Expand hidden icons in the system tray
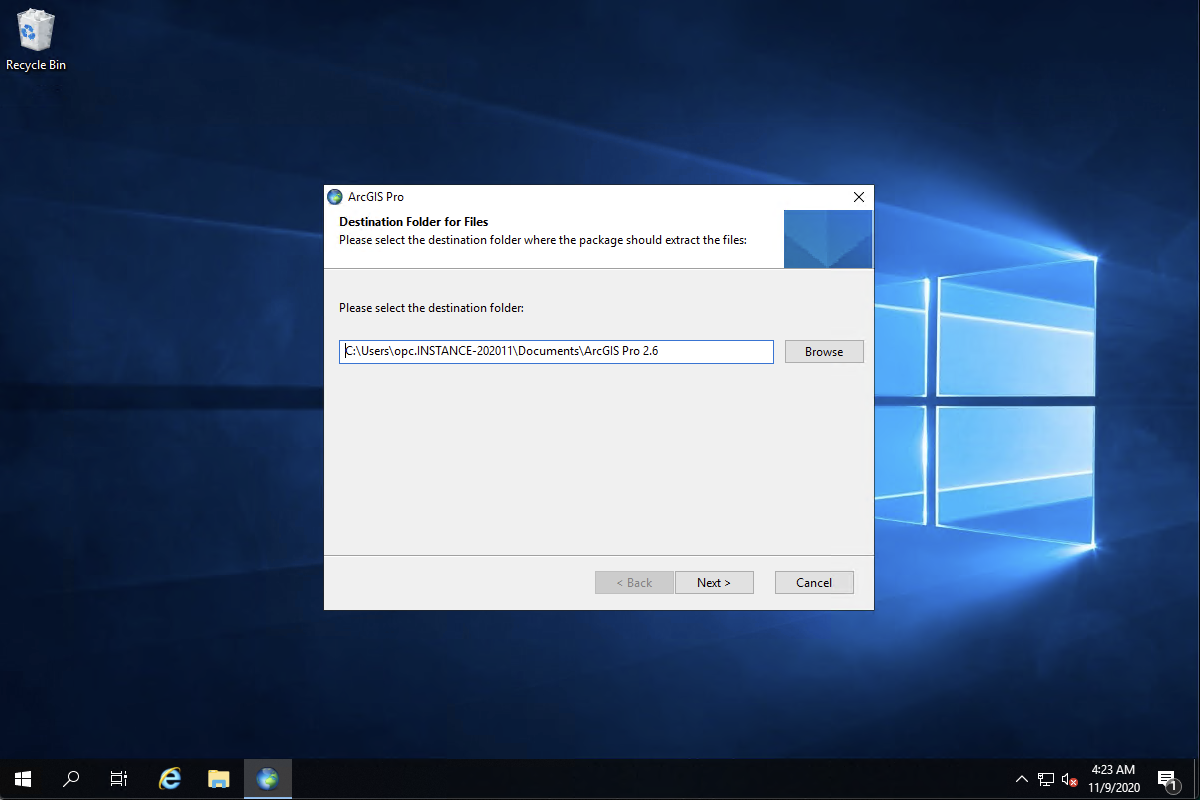Screen dimensions: 1200x800 [x=1021, y=778]
